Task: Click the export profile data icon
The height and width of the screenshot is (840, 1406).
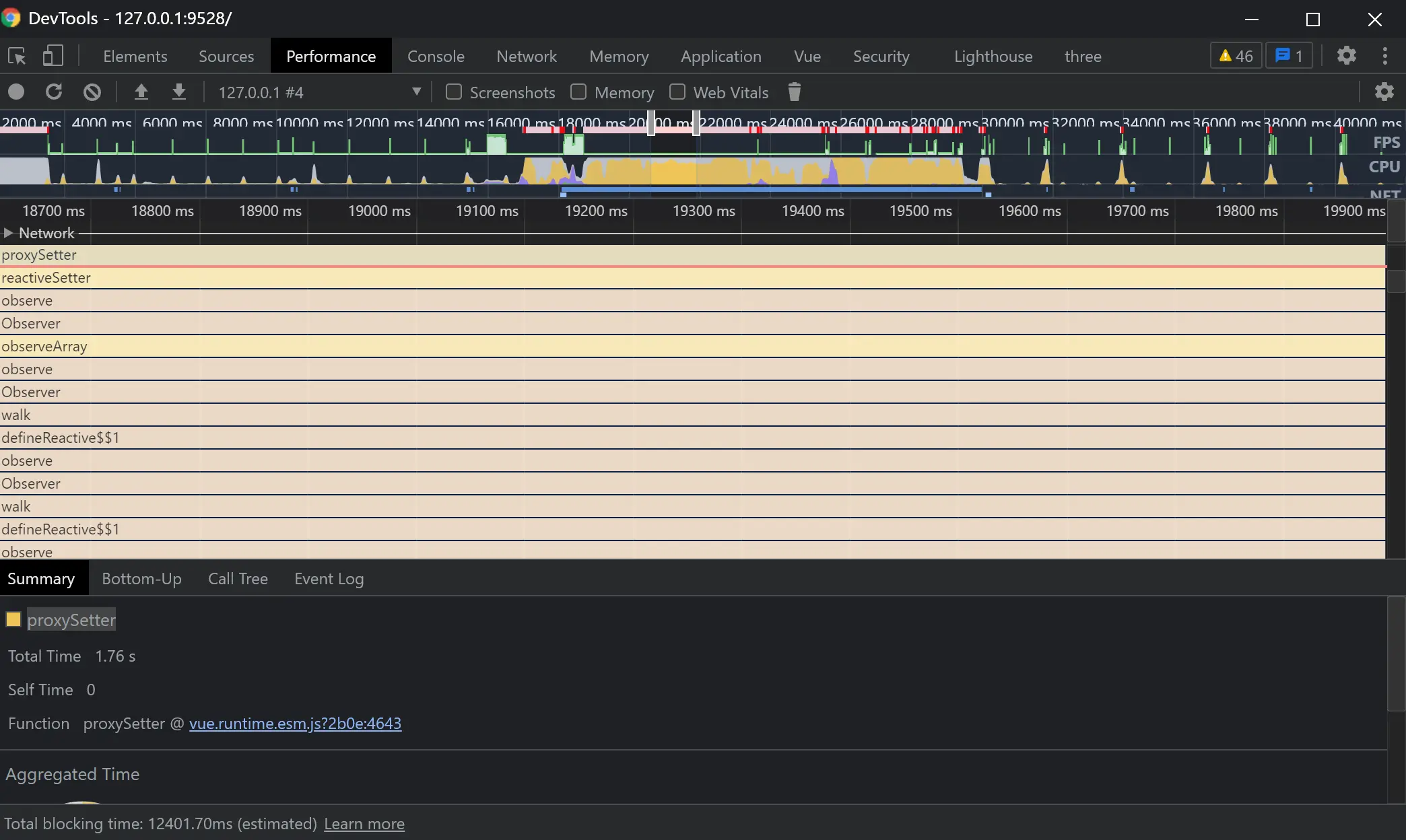Action: (x=178, y=92)
